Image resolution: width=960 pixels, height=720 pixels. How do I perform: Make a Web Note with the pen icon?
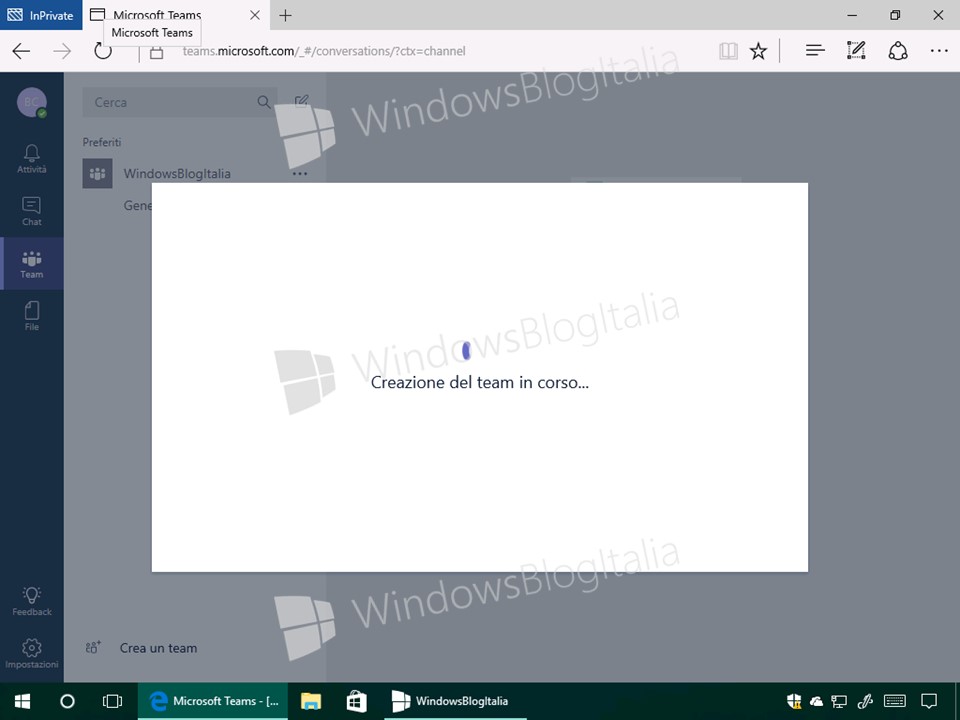[x=856, y=51]
